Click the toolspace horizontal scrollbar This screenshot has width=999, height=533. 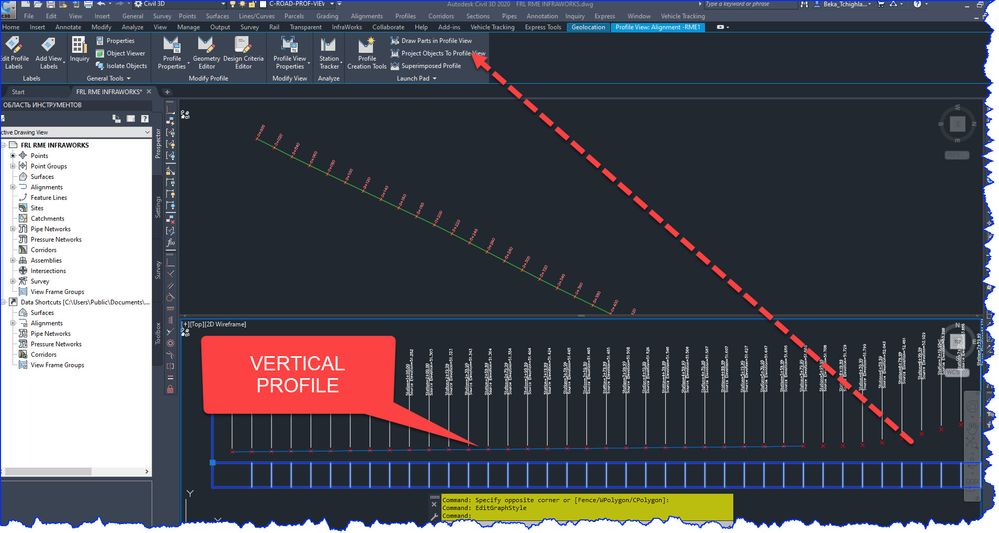tap(76, 471)
